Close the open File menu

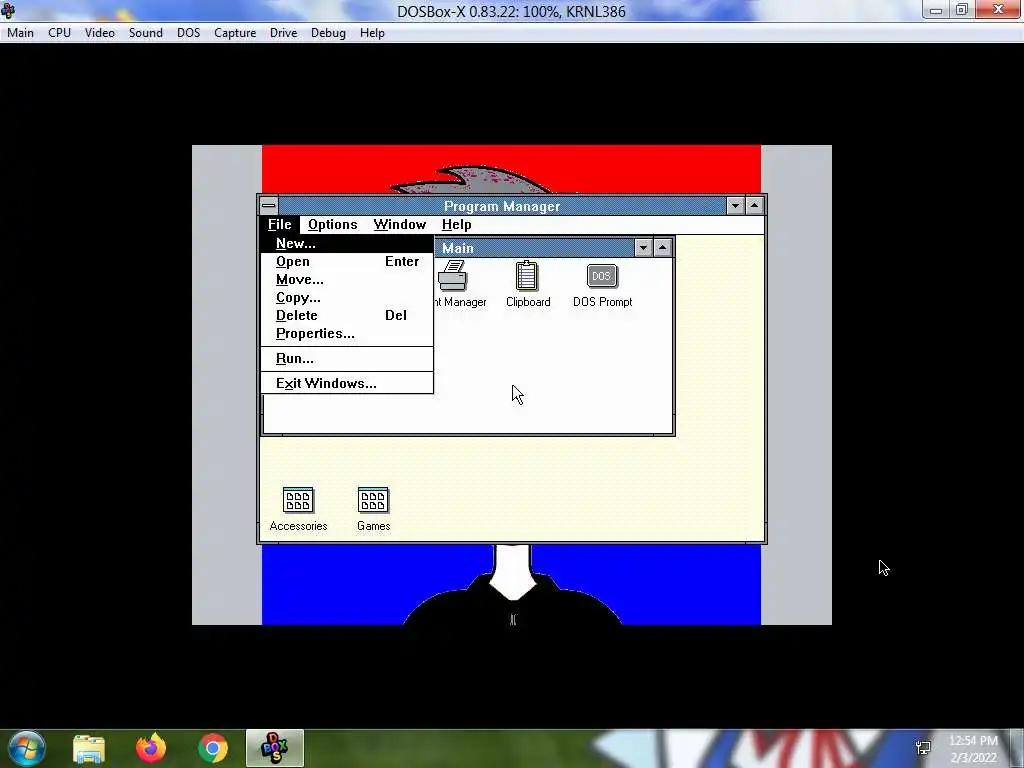pyautogui.click(x=280, y=225)
